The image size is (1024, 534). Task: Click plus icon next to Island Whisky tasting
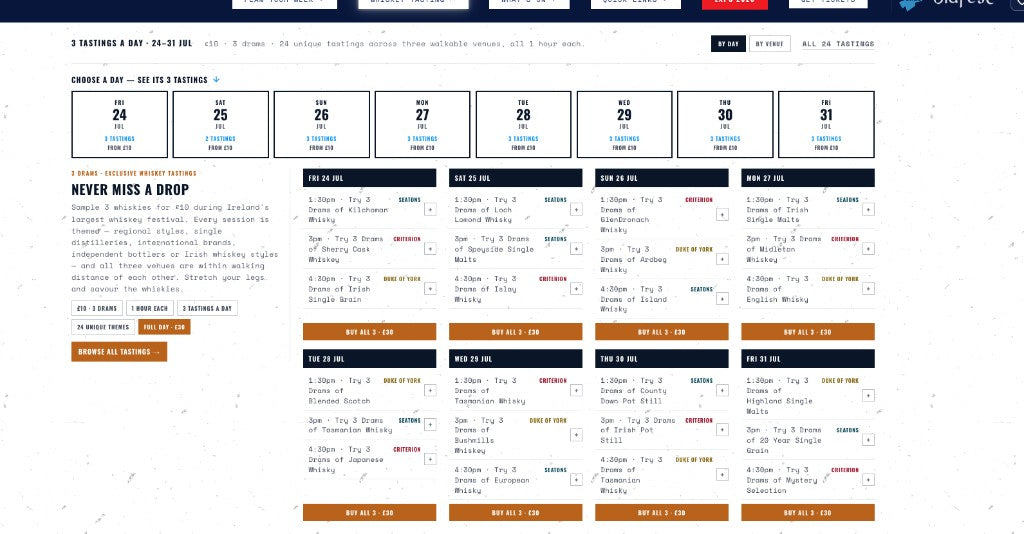click(722, 299)
